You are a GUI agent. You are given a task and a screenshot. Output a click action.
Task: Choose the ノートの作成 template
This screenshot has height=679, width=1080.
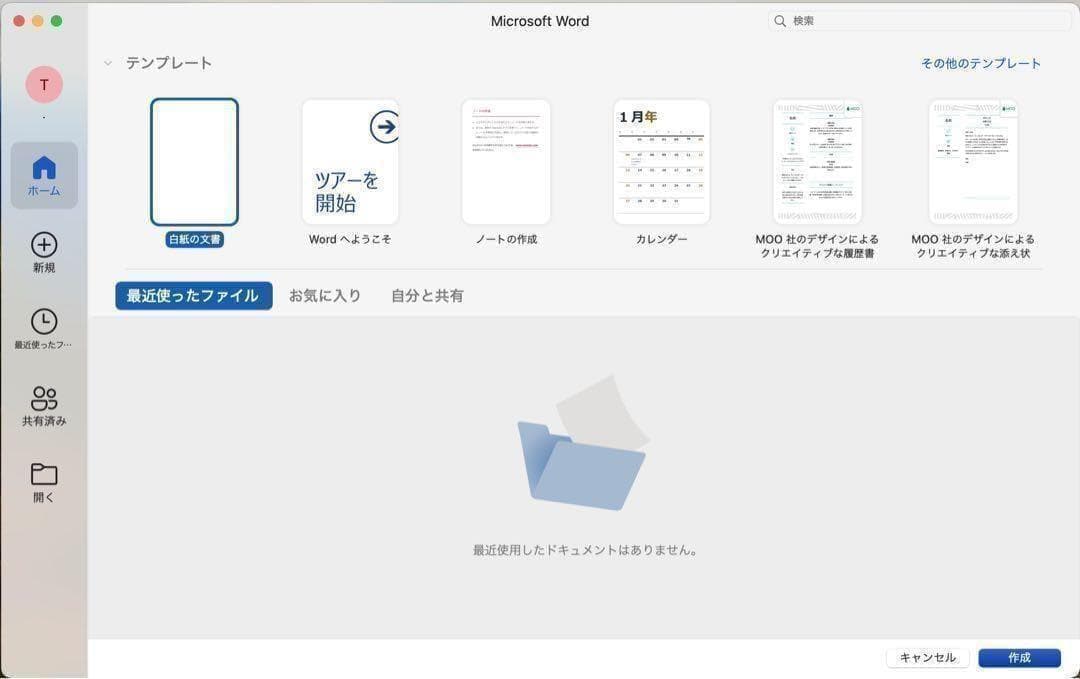coord(506,161)
